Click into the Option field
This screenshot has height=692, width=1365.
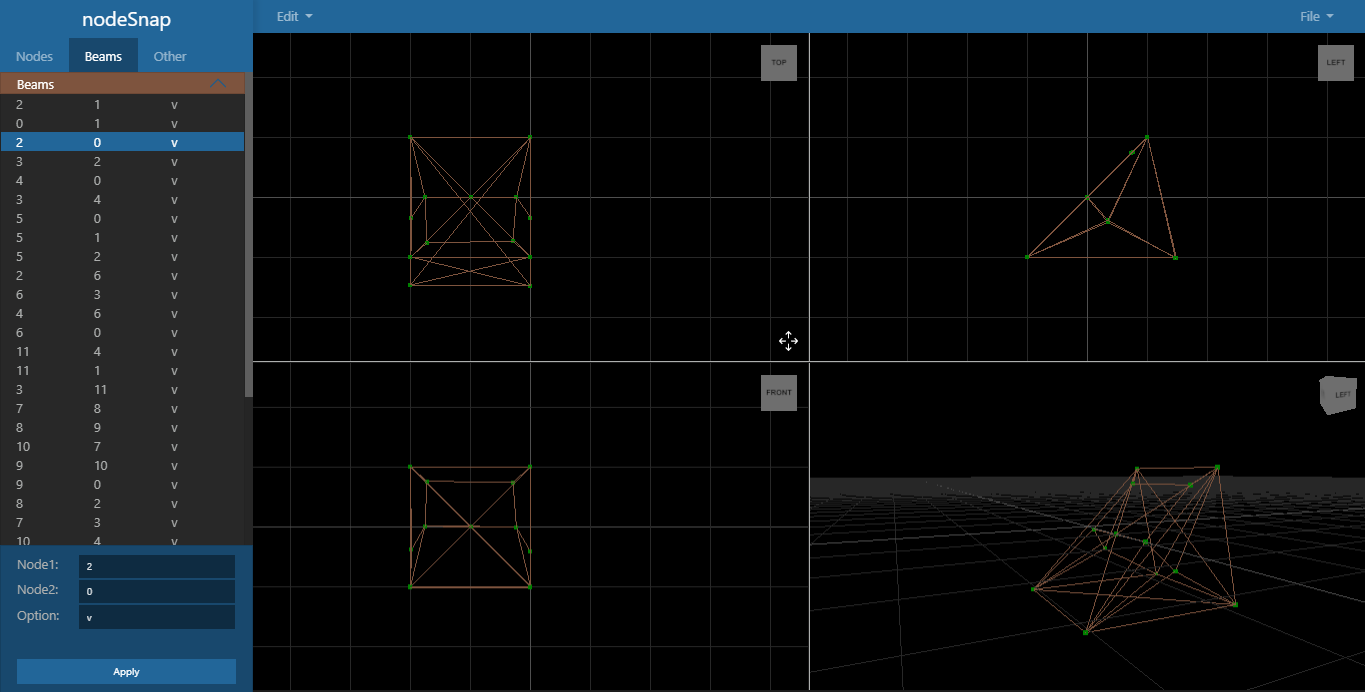pos(157,617)
